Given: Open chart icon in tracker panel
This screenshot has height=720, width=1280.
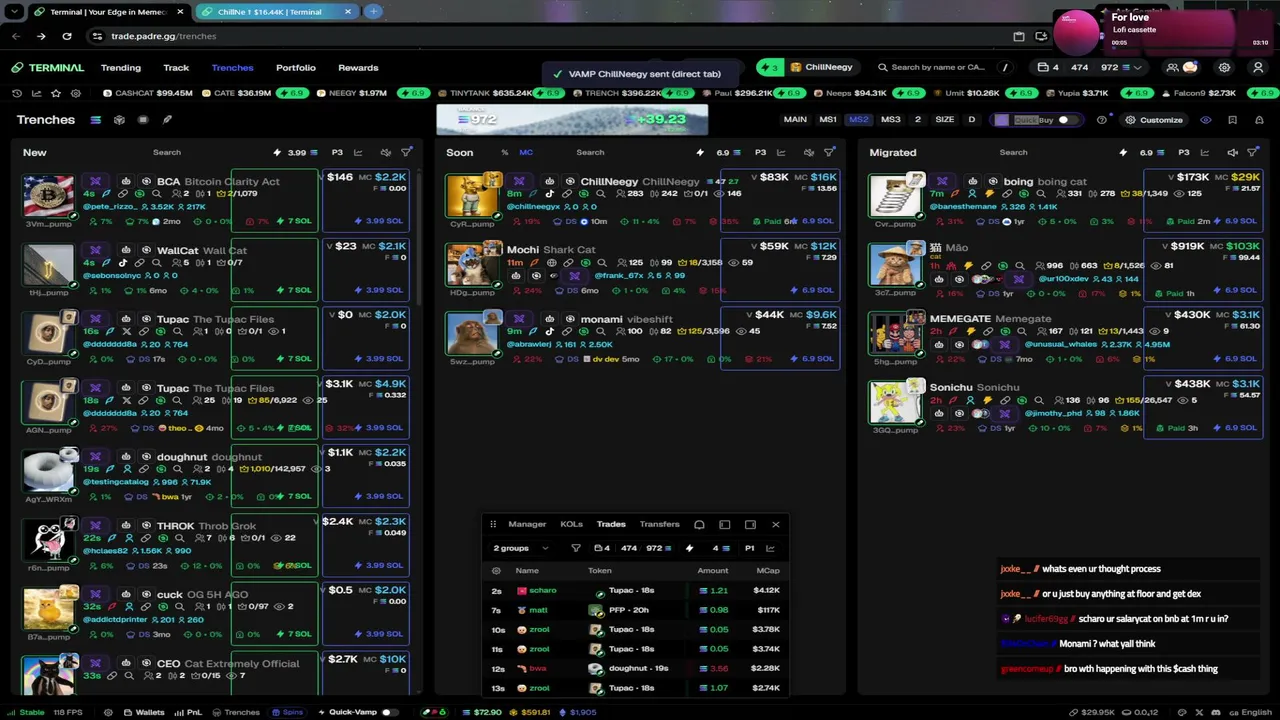Looking at the screenshot, I should [x=770, y=548].
